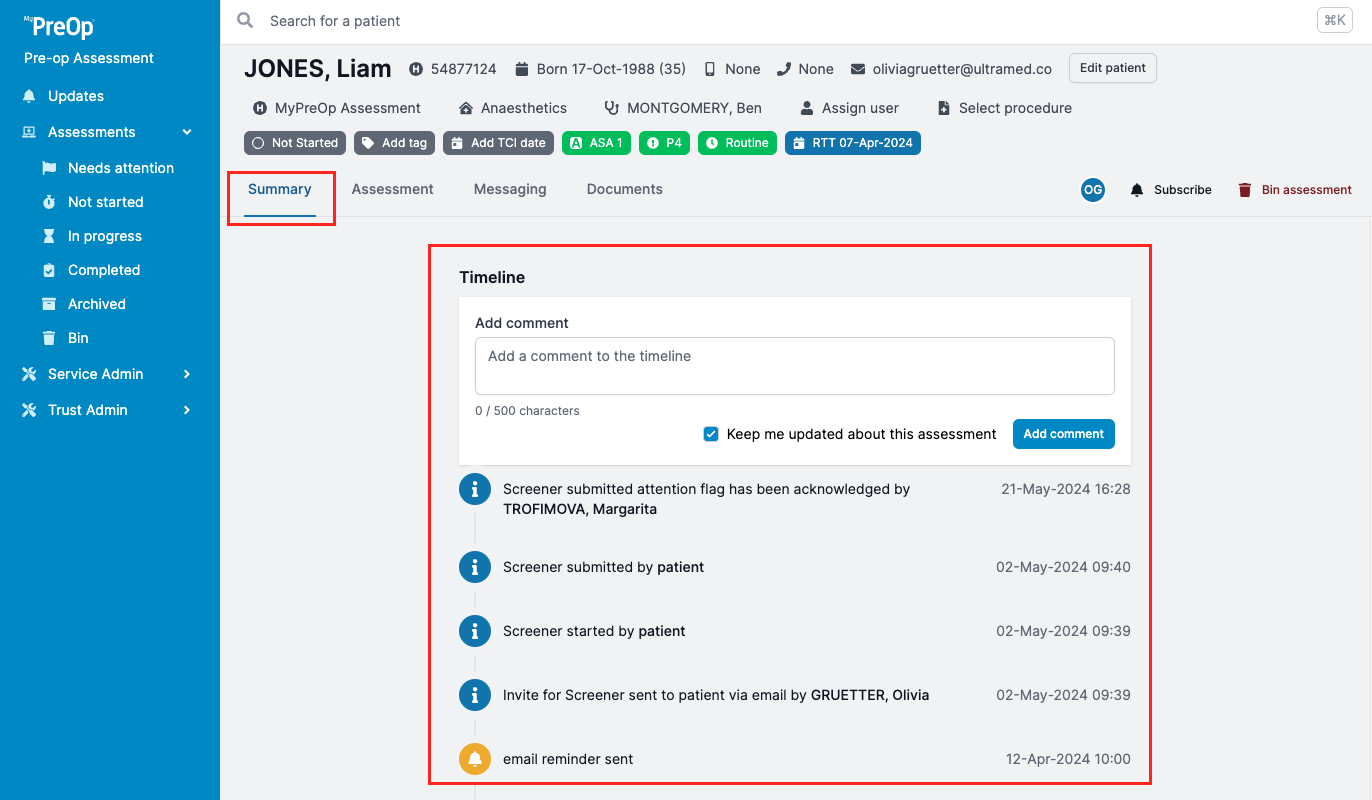
Task: Expand the Trust Admin menu chevron
Action: pos(187,410)
